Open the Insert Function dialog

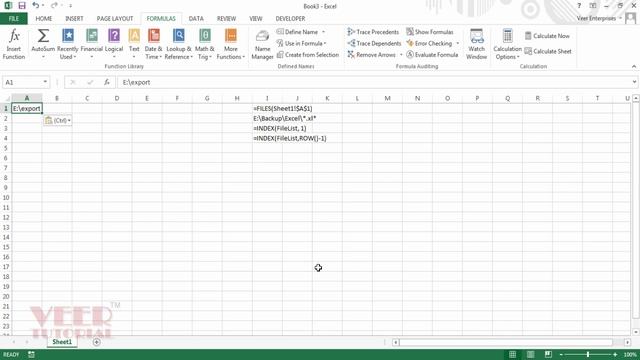click(14, 44)
